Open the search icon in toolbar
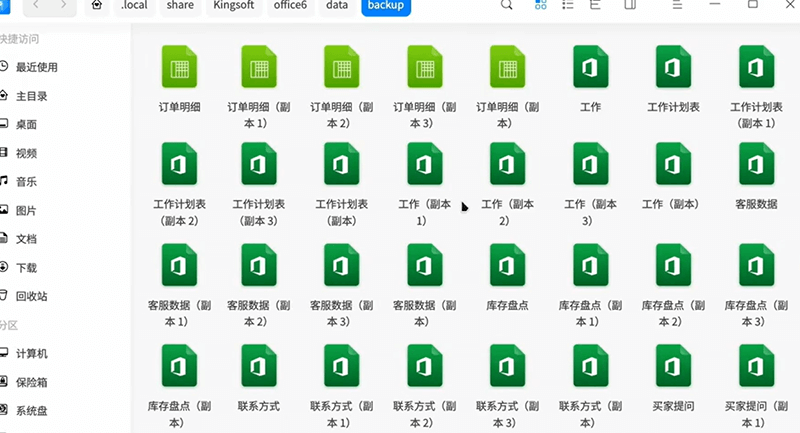The image size is (800, 433). point(506,5)
